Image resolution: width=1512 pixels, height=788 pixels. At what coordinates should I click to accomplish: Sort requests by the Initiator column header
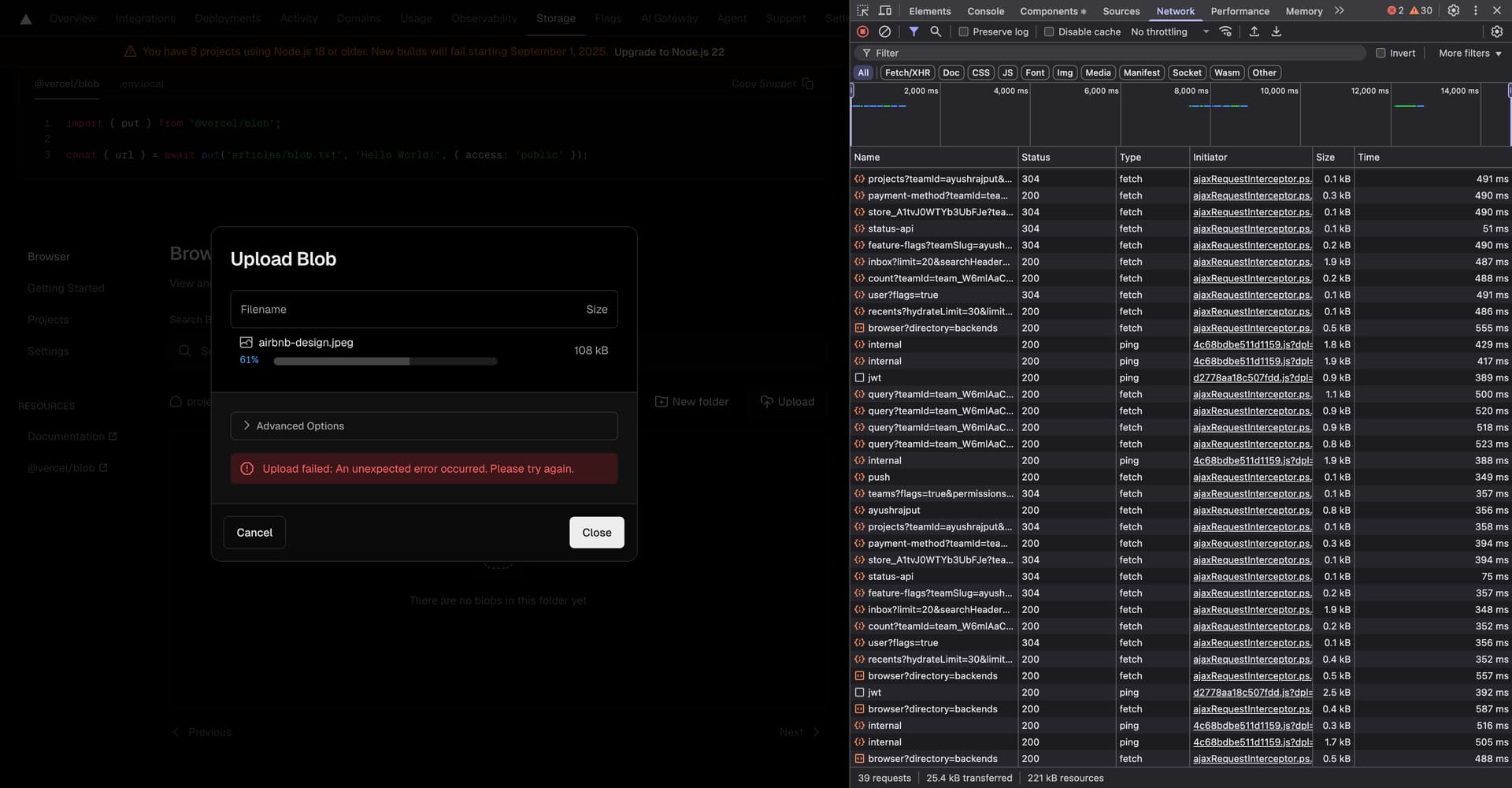click(x=1251, y=157)
